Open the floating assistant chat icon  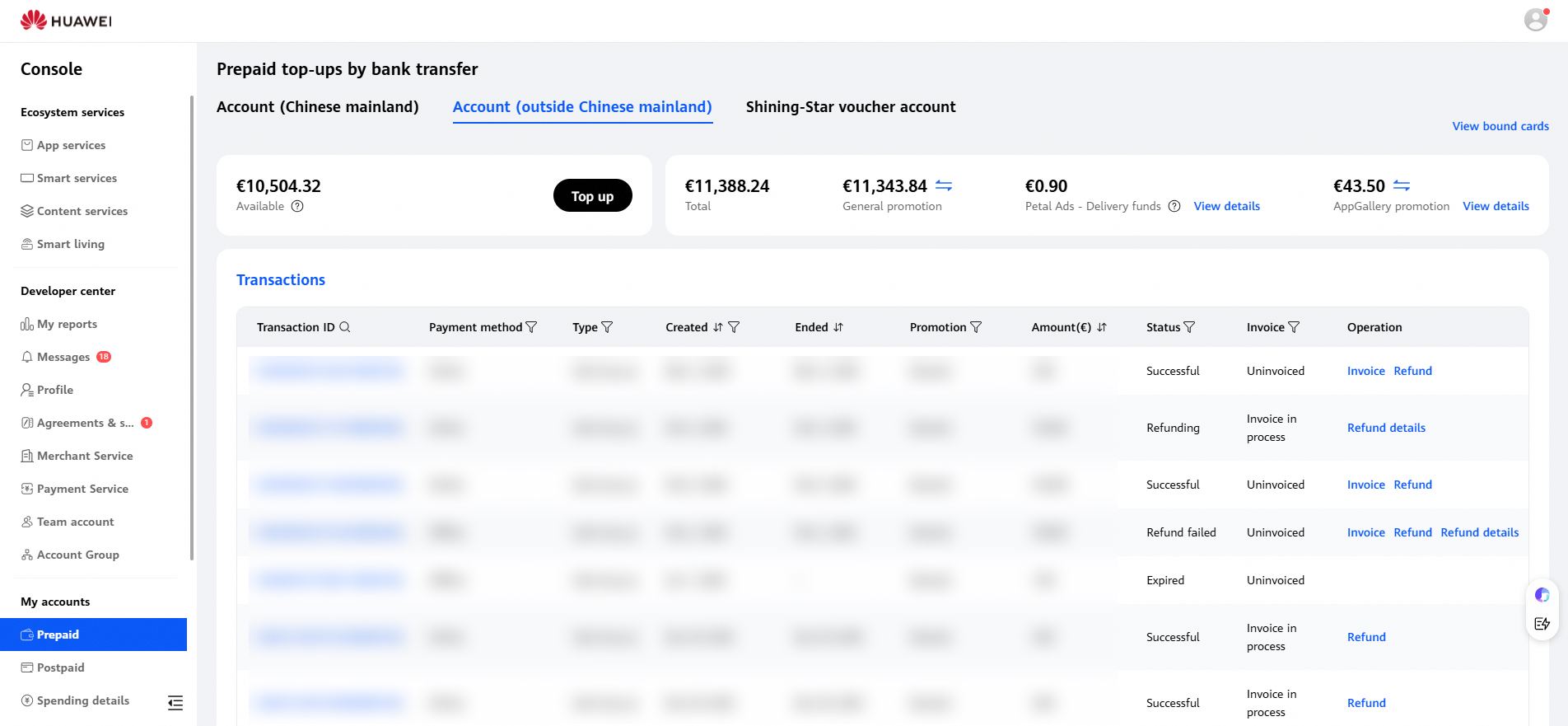click(1542, 595)
